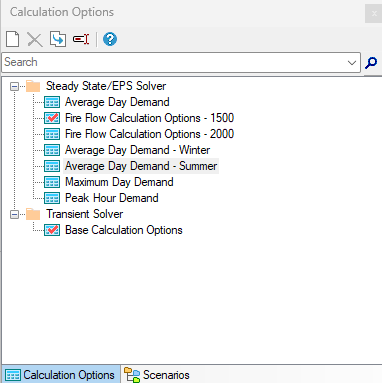Select Fire Flow Calculation Options - 2000
Screen dimensions: 382x383
(149, 134)
